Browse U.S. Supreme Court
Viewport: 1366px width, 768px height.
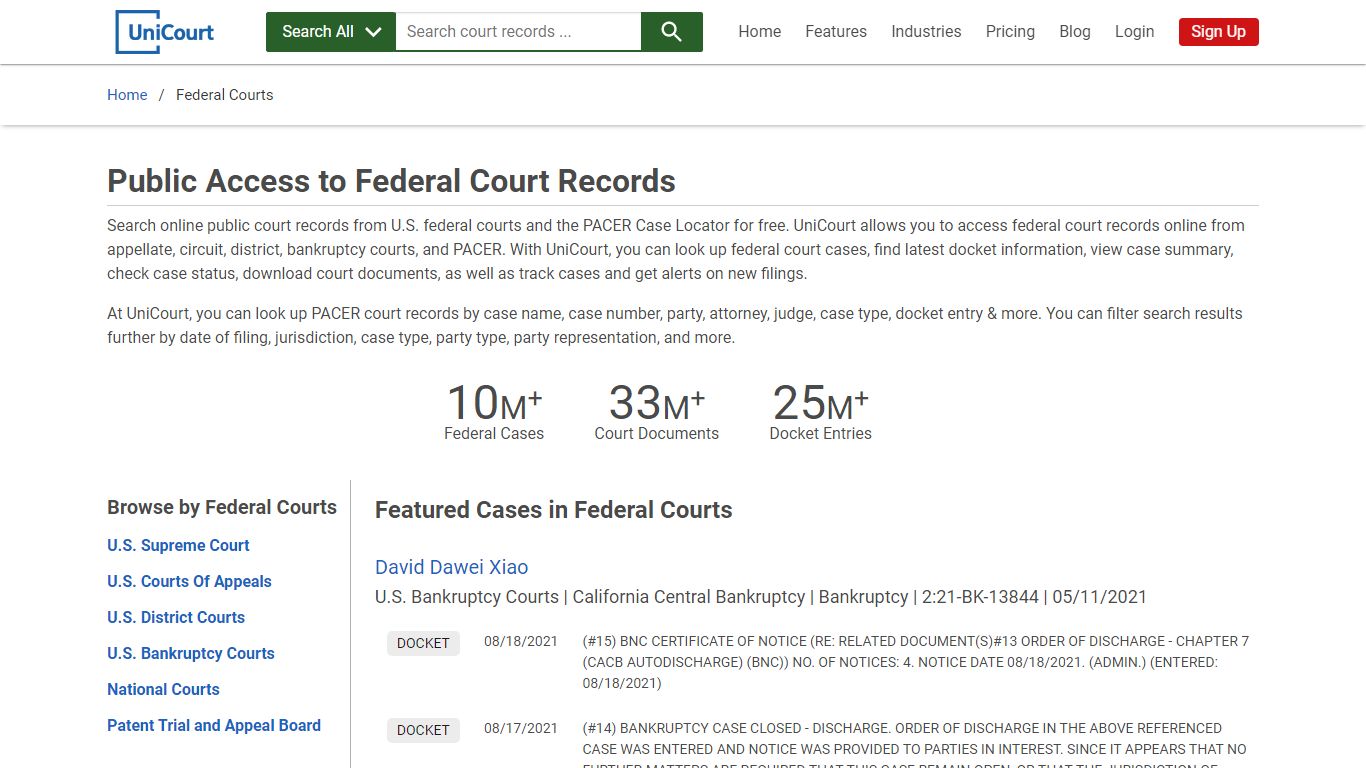coord(178,545)
